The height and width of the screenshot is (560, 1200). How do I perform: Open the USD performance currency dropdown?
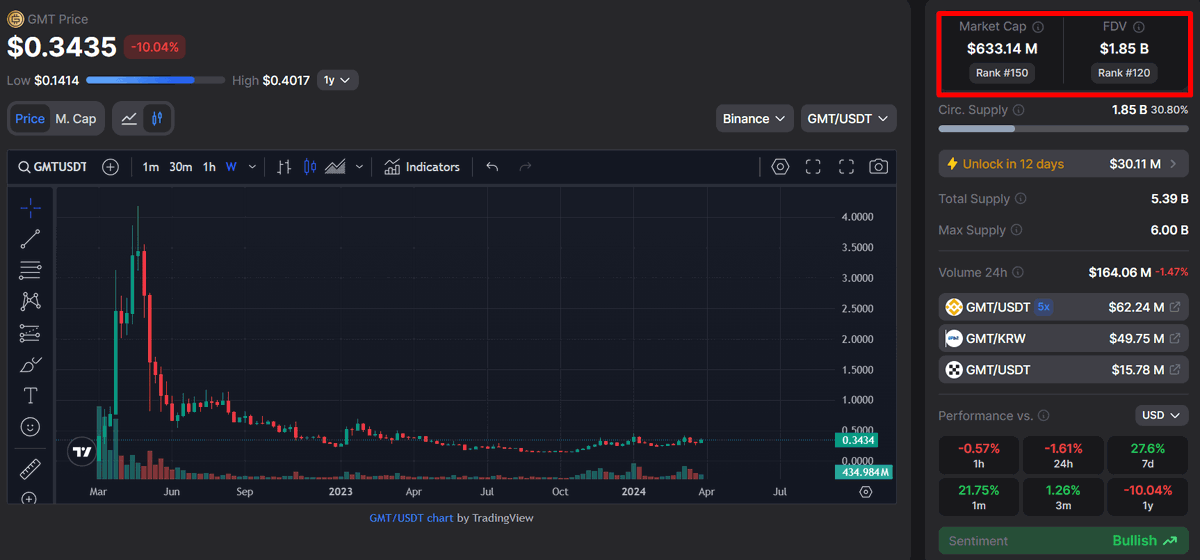click(1162, 415)
